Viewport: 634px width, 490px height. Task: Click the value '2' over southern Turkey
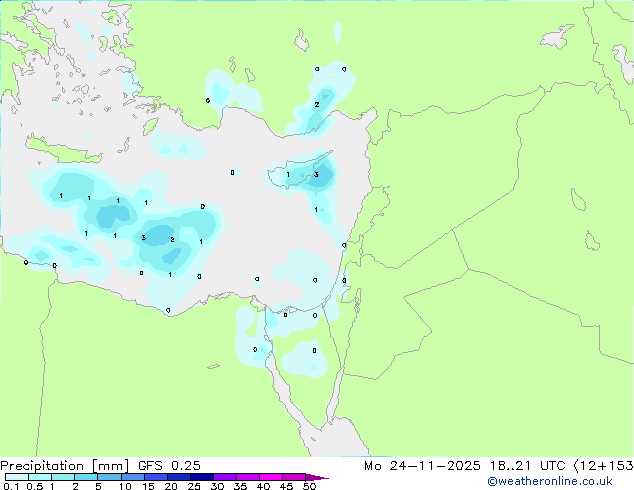[317, 105]
